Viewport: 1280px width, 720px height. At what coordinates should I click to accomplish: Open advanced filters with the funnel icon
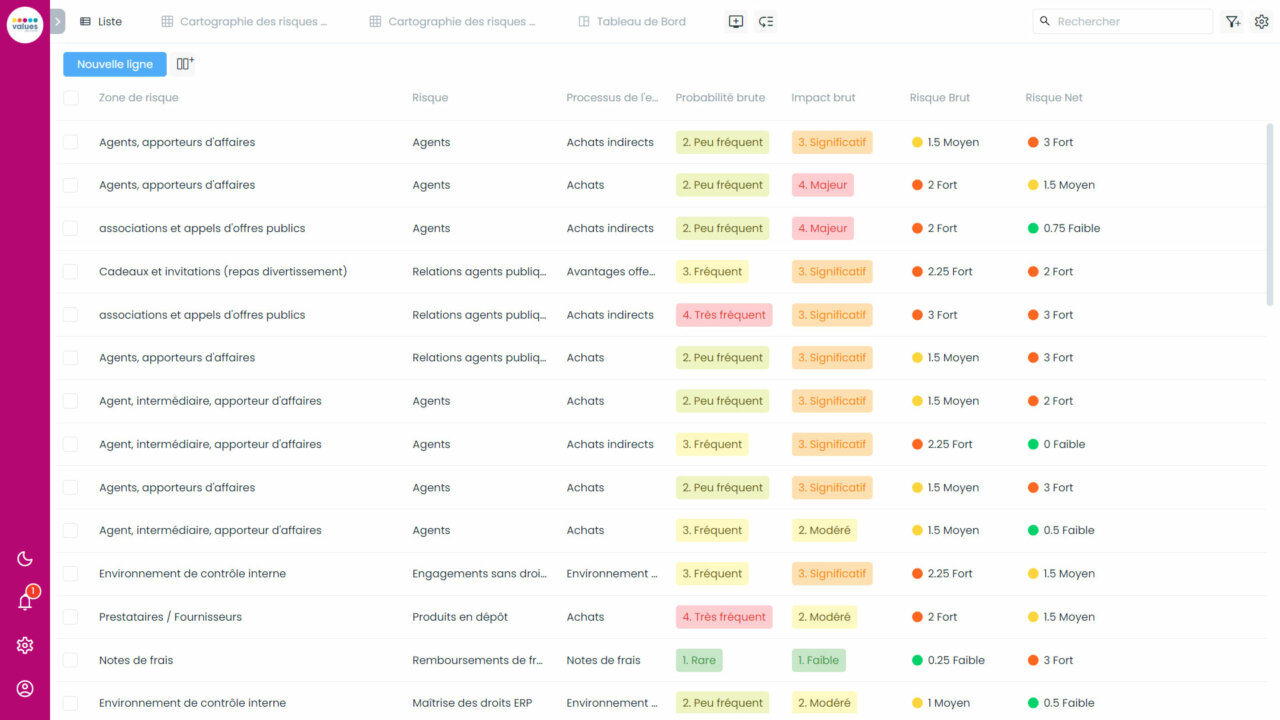1233,21
